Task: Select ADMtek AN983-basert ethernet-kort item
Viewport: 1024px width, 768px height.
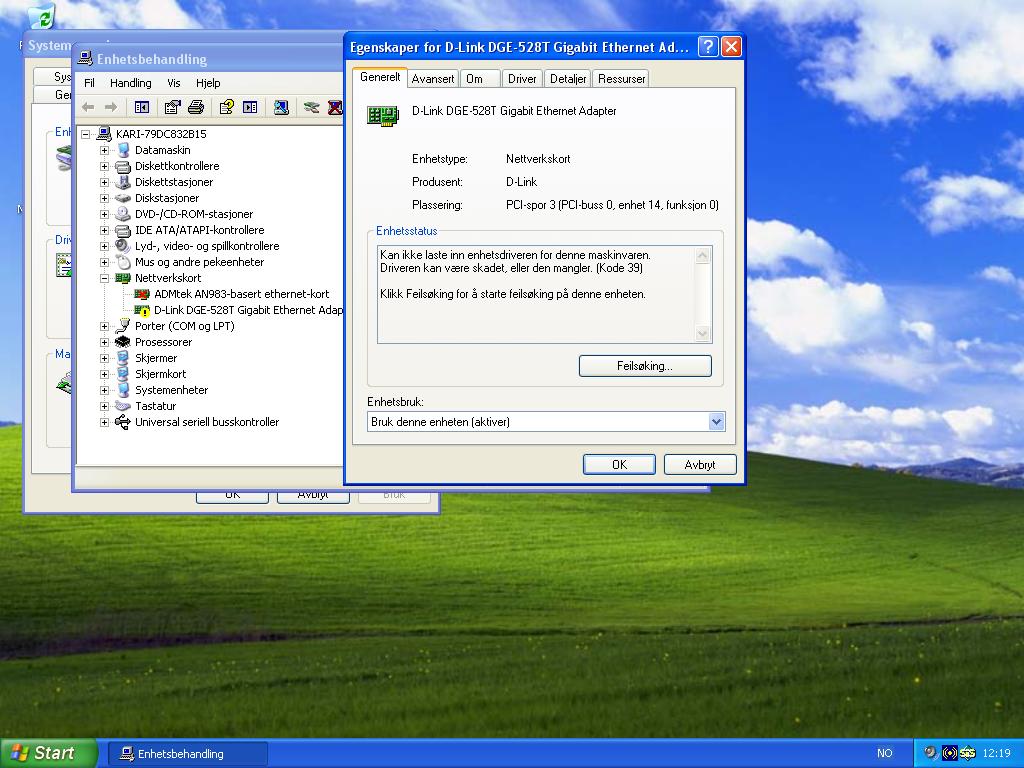Action: [x=242, y=294]
